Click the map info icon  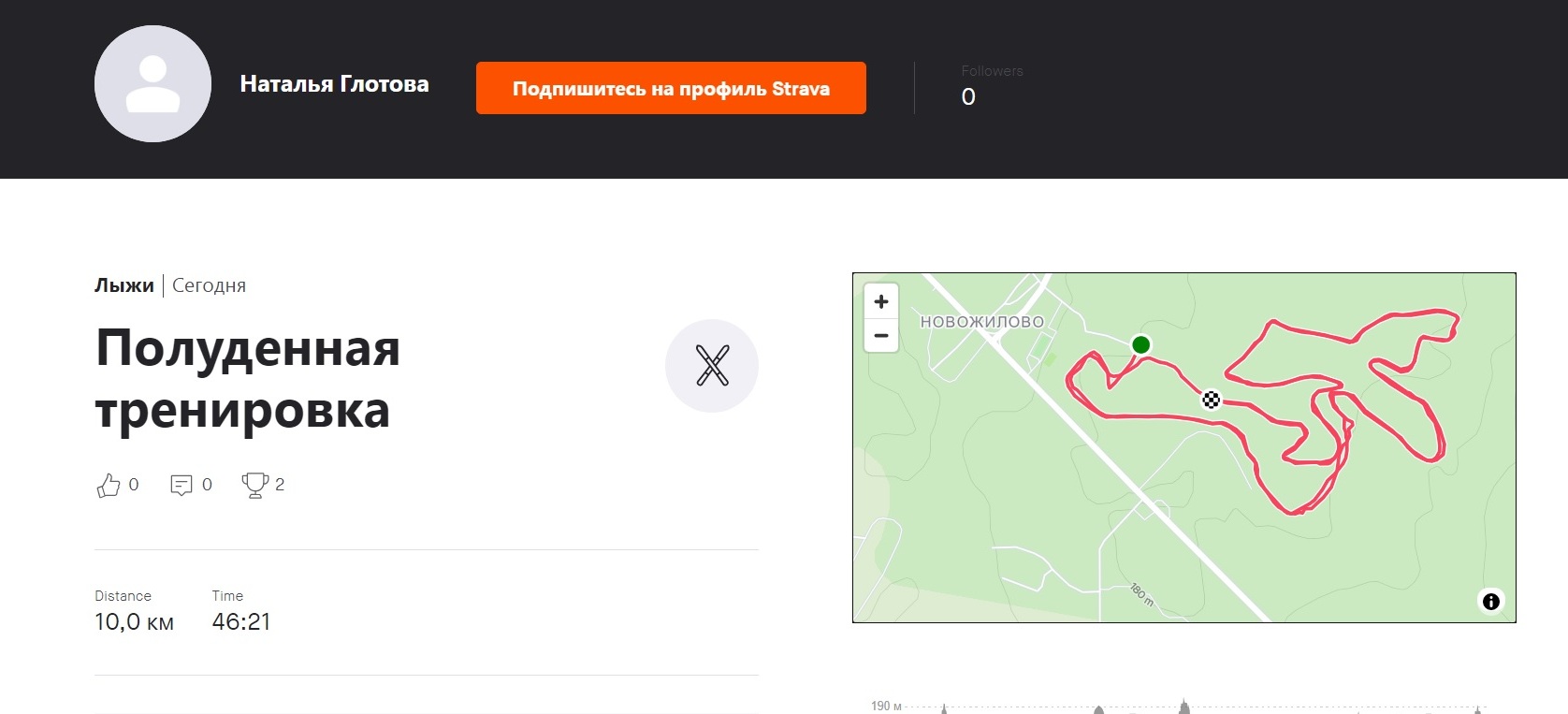(1491, 602)
